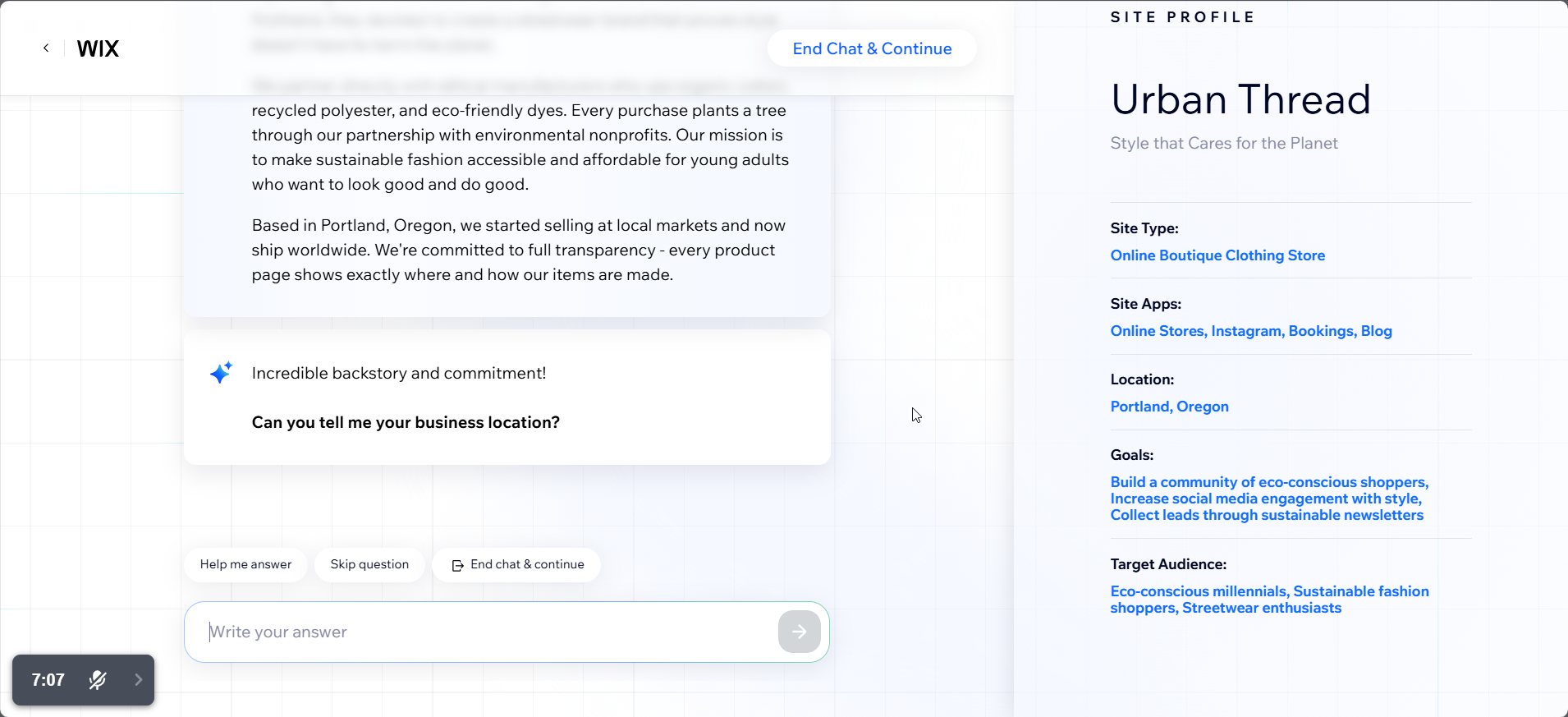The width and height of the screenshot is (1568, 717).
Task: Click the Location: label
Action: tap(1142, 379)
